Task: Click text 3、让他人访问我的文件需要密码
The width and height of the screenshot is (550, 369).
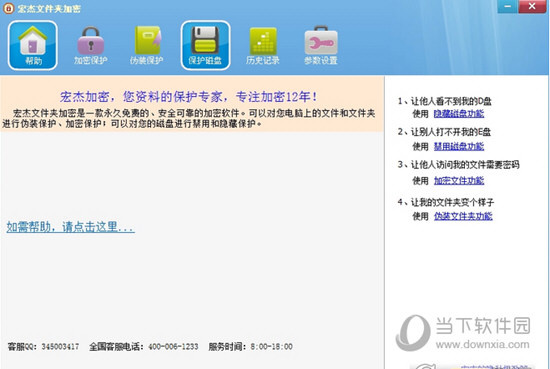Action: click(458, 165)
